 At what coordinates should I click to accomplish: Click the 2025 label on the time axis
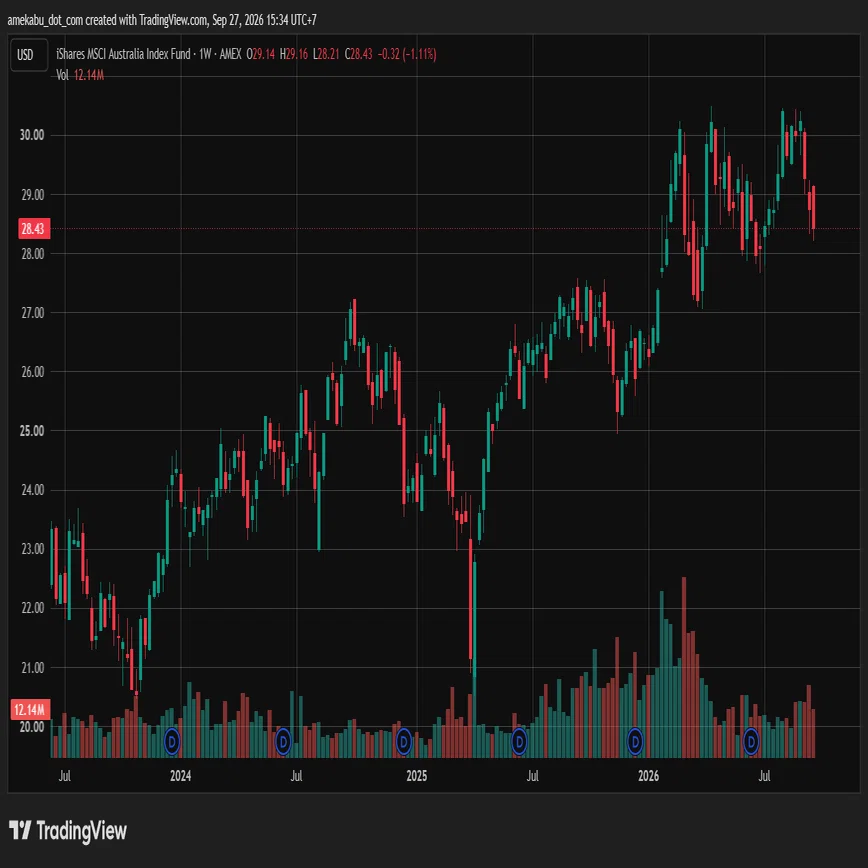coord(416,776)
